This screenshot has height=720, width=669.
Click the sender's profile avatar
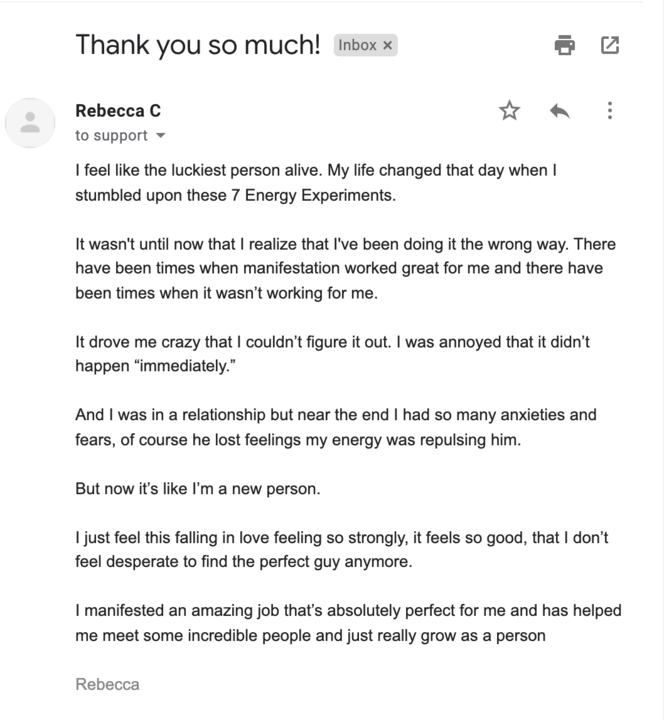30,123
